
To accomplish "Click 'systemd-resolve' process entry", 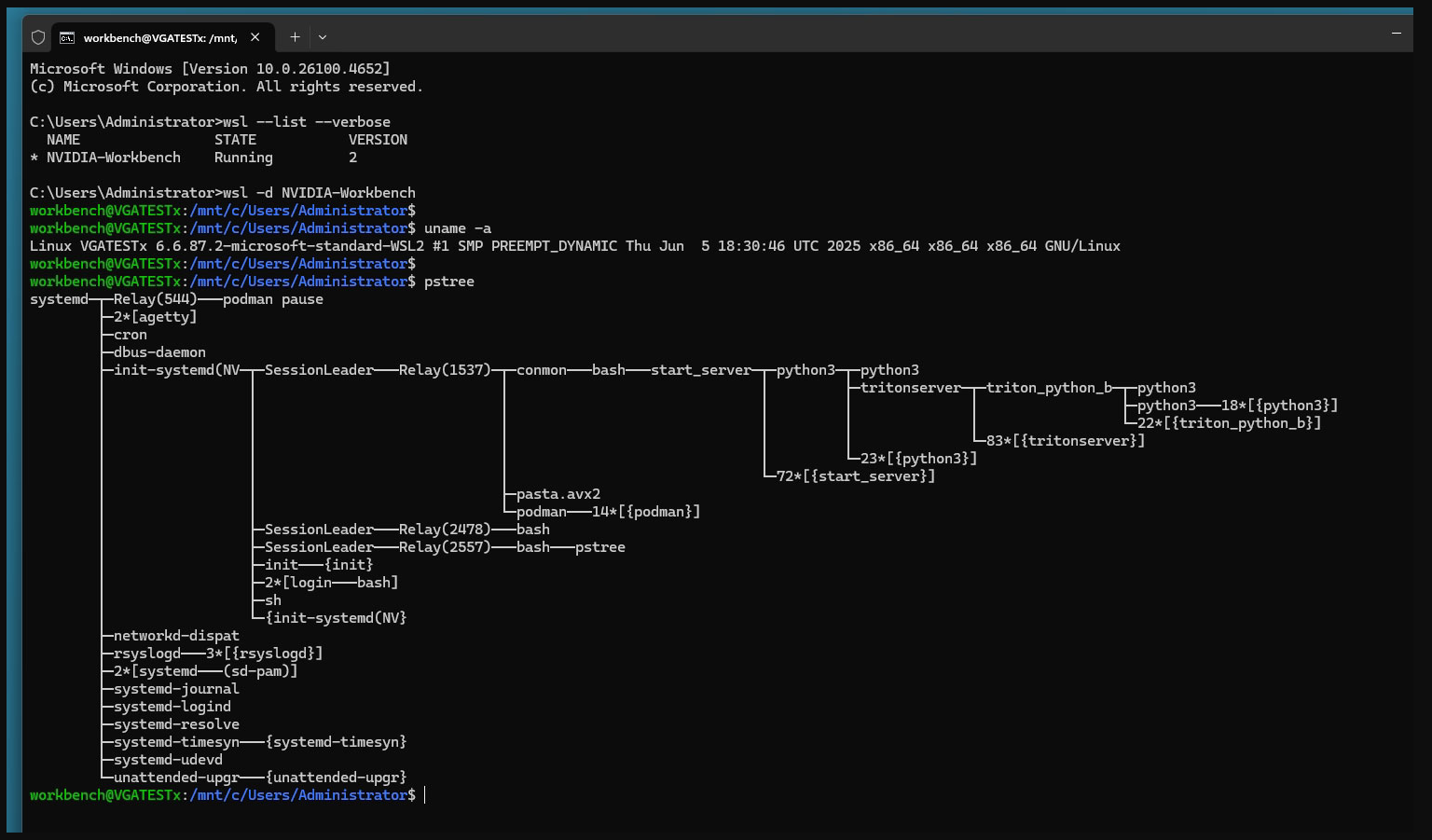I will click(176, 724).
